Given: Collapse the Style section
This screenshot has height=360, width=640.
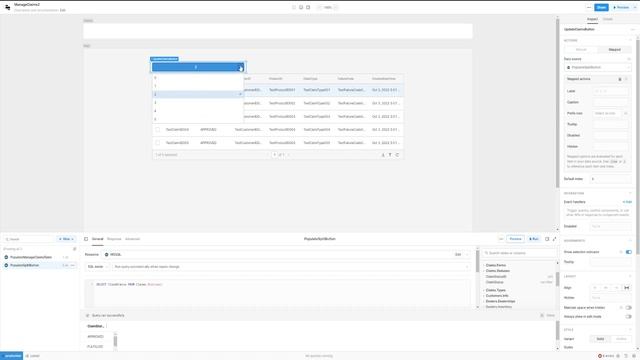Looking at the screenshot, I should [x=630, y=329].
